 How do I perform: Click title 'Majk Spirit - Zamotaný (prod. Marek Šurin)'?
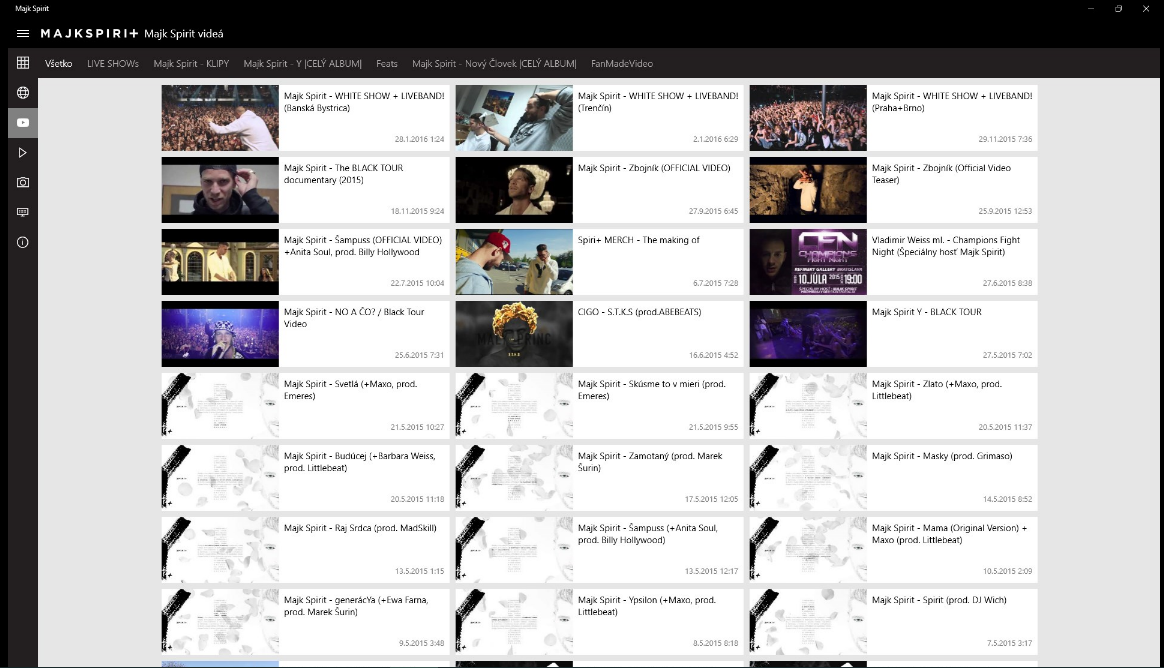[650, 462]
